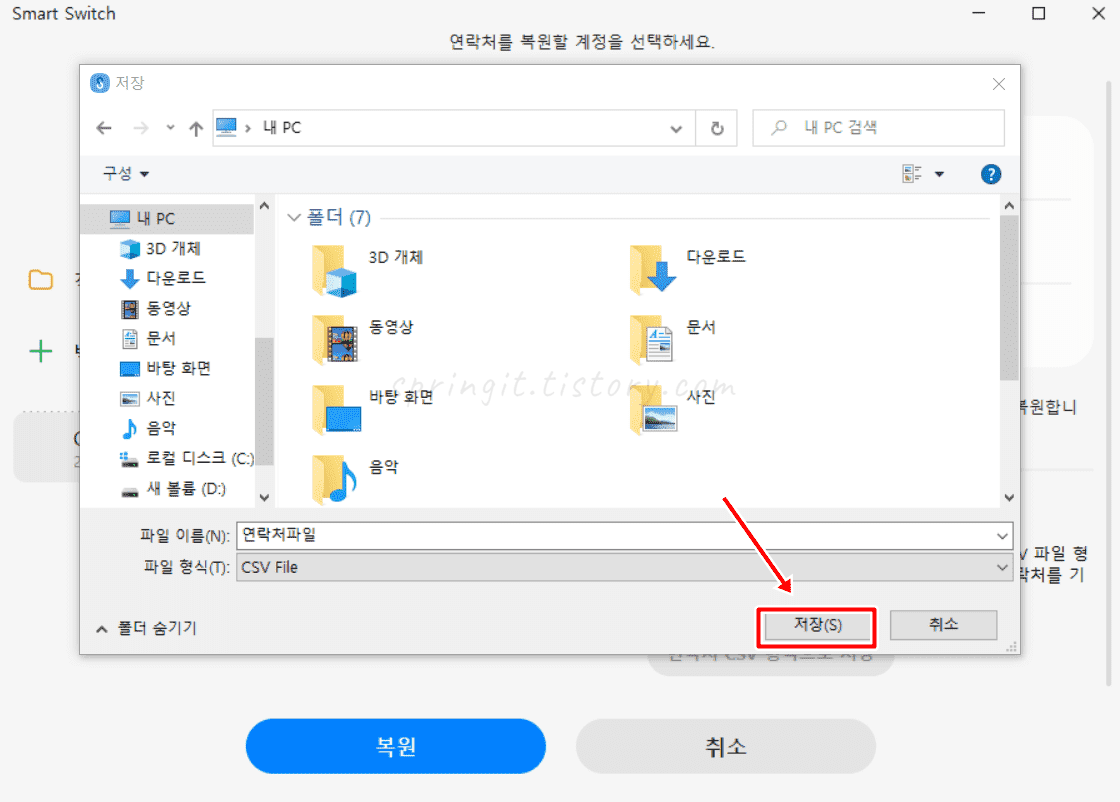Viewport: 1120px width, 802px height.
Task: Click the 사진 folder icon in file list
Action: pyautogui.click(x=653, y=409)
